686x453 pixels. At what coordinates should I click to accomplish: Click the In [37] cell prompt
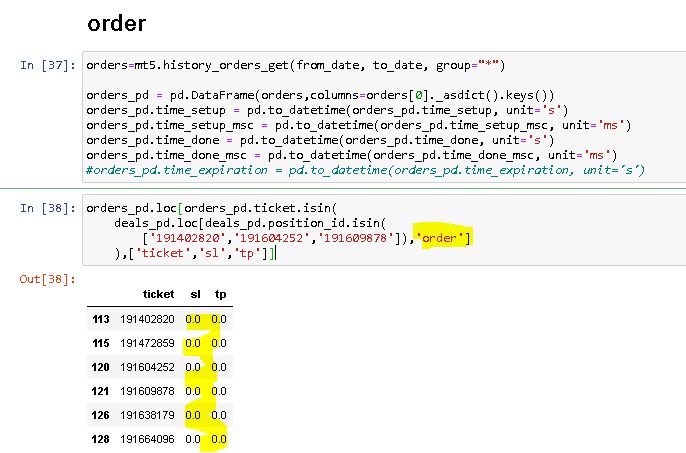click(x=48, y=65)
